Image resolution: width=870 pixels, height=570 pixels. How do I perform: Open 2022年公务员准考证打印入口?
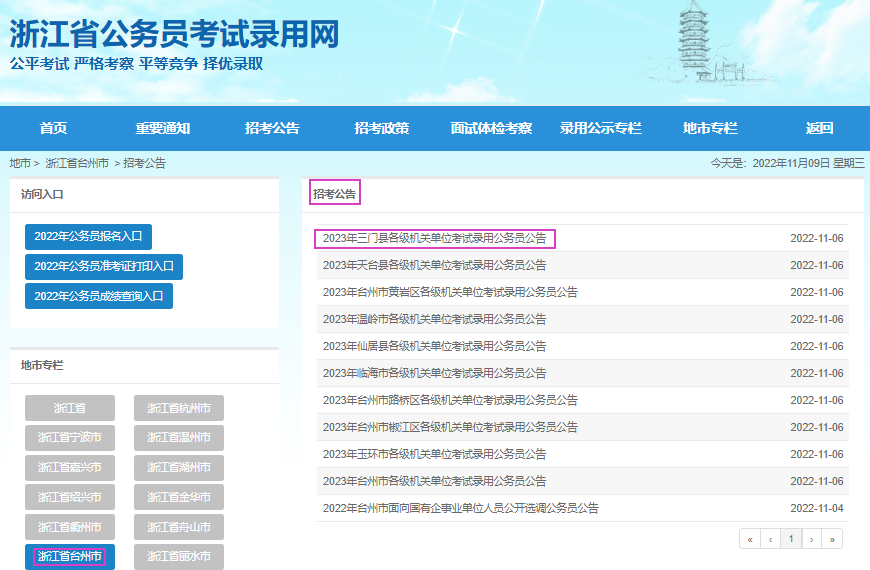tap(104, 267)
